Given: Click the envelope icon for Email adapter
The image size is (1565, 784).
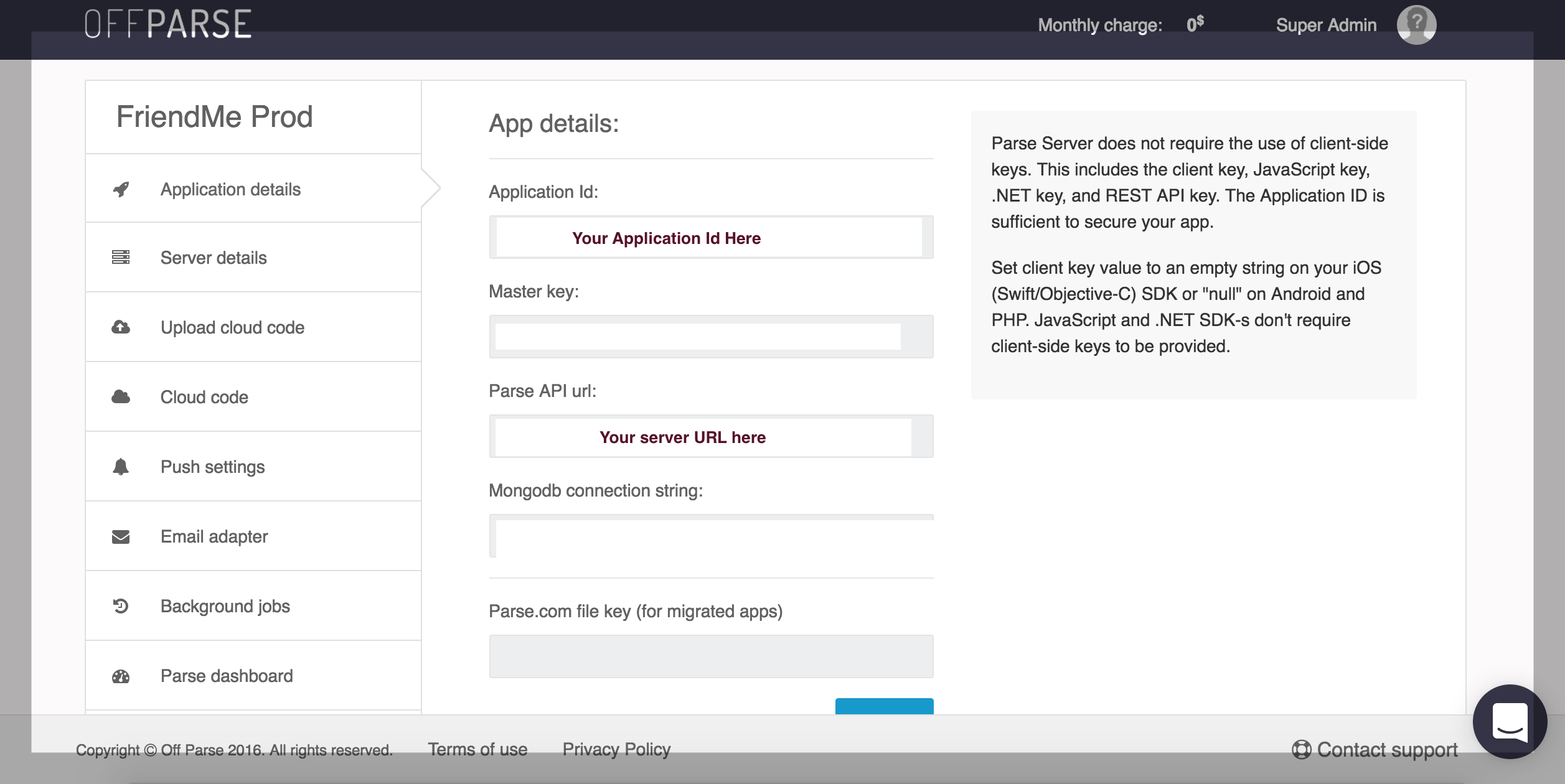Looking at the screenshot, I should click(121, 536).
